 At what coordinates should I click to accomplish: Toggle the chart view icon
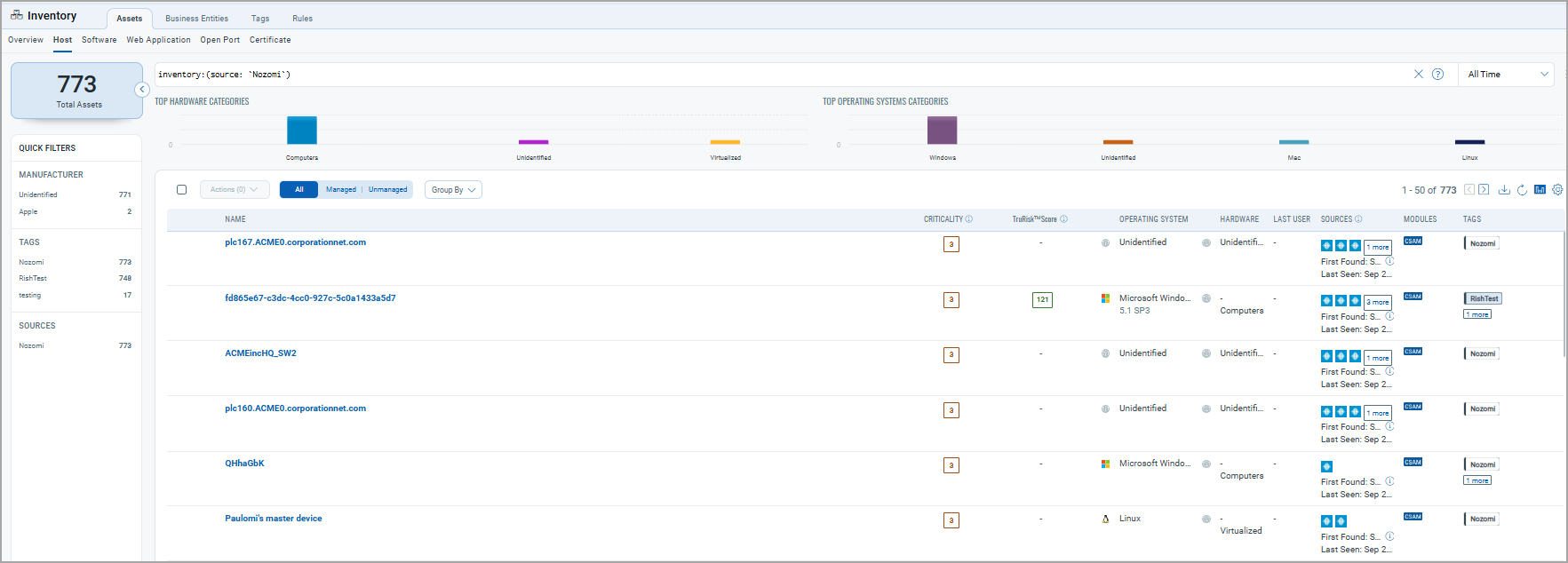[1540, 190]
